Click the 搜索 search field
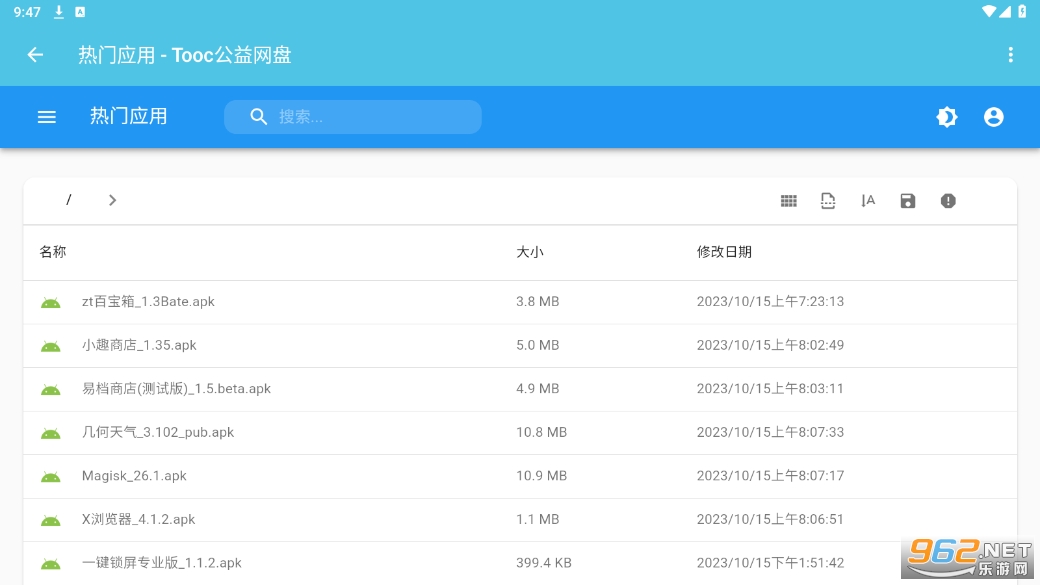The height and width of the screenshot is (585, 1040). 353,117
